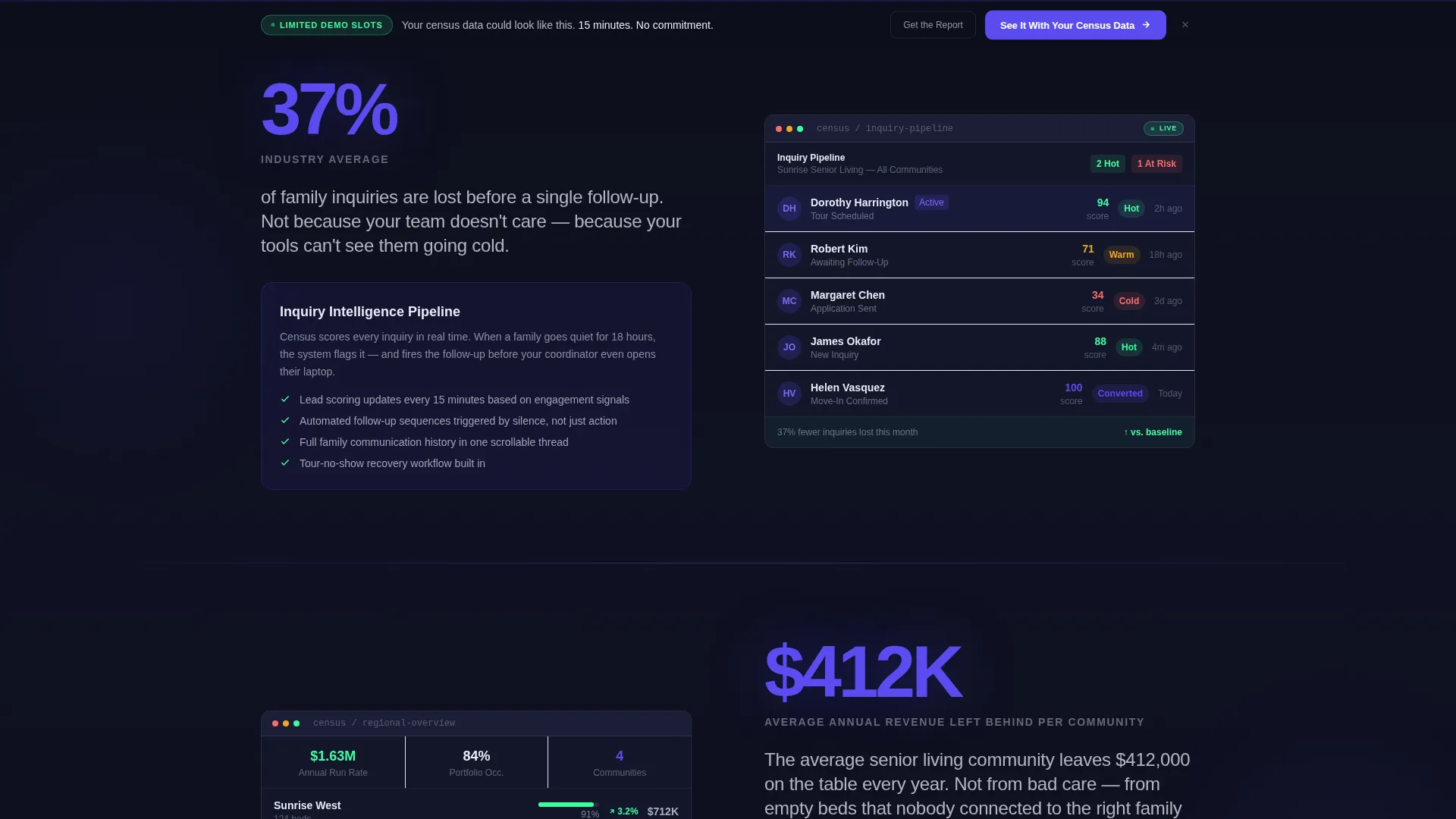The height and width of the screenshot is (819, 1456).
Task: Click the score 71 value
Action: point(1088,249)
